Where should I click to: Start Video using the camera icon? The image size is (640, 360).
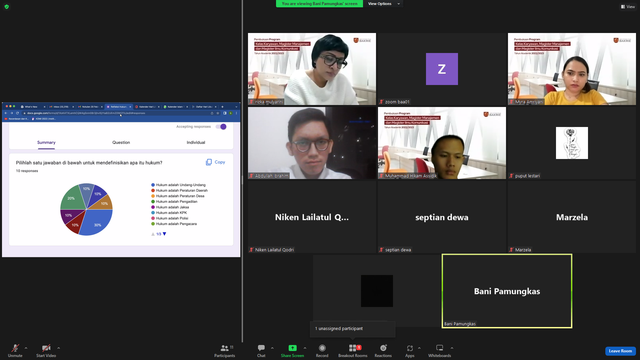pyautogui.click(x=46, y=348)
